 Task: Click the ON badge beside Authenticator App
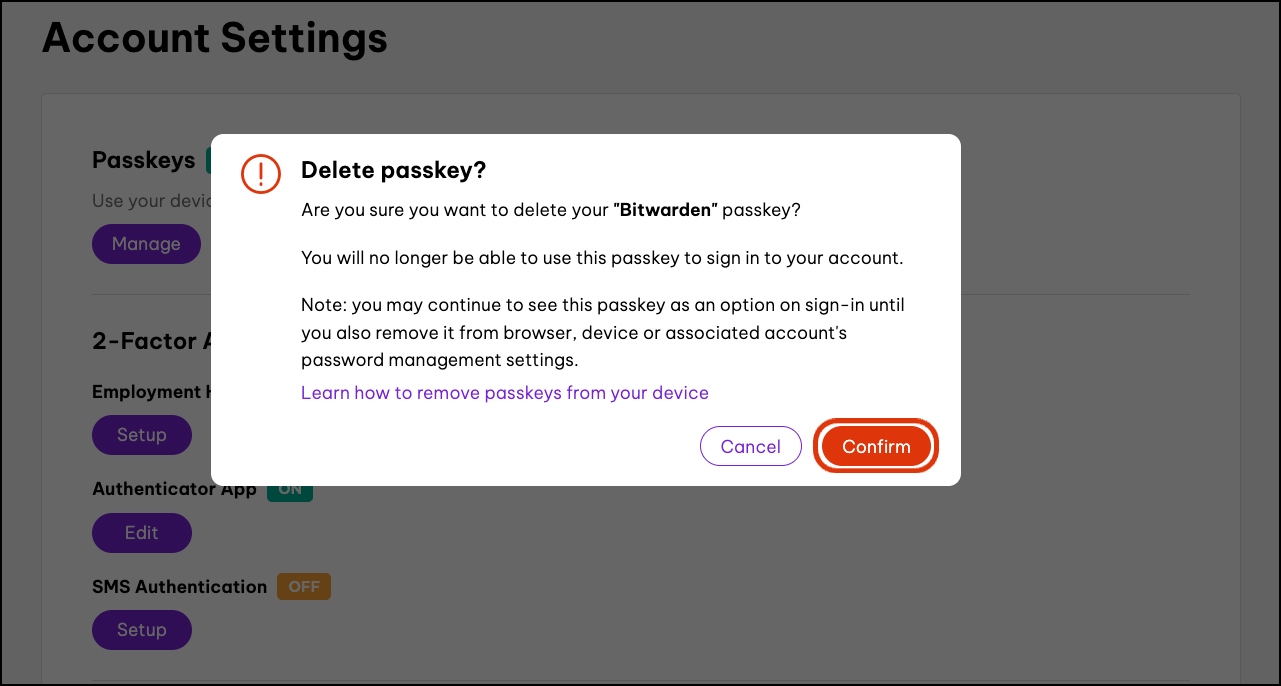point(290,492)
